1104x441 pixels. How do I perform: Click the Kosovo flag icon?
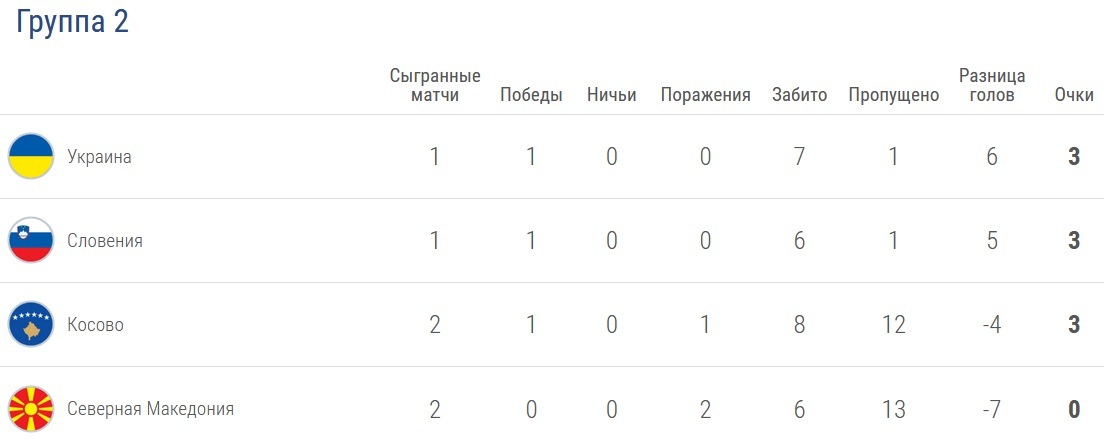click(x=31, y=325)
